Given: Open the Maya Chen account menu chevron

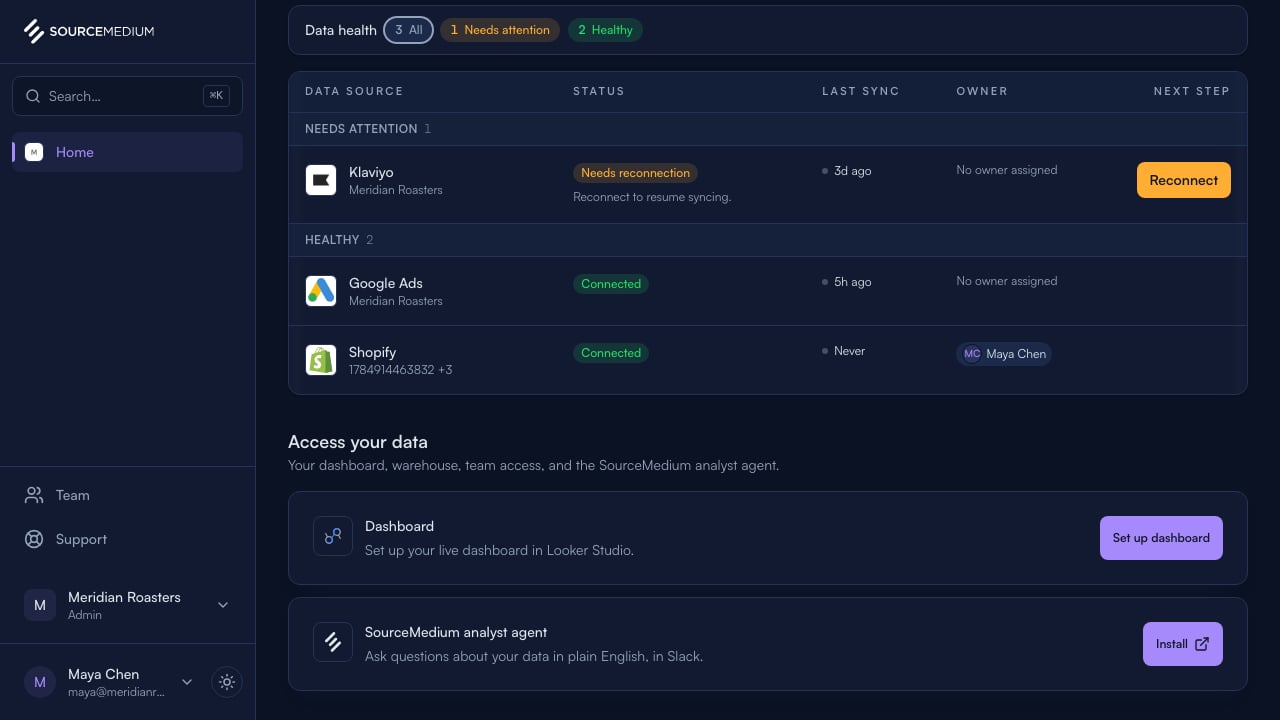Looking at the screenshot, I should point(187,682).
